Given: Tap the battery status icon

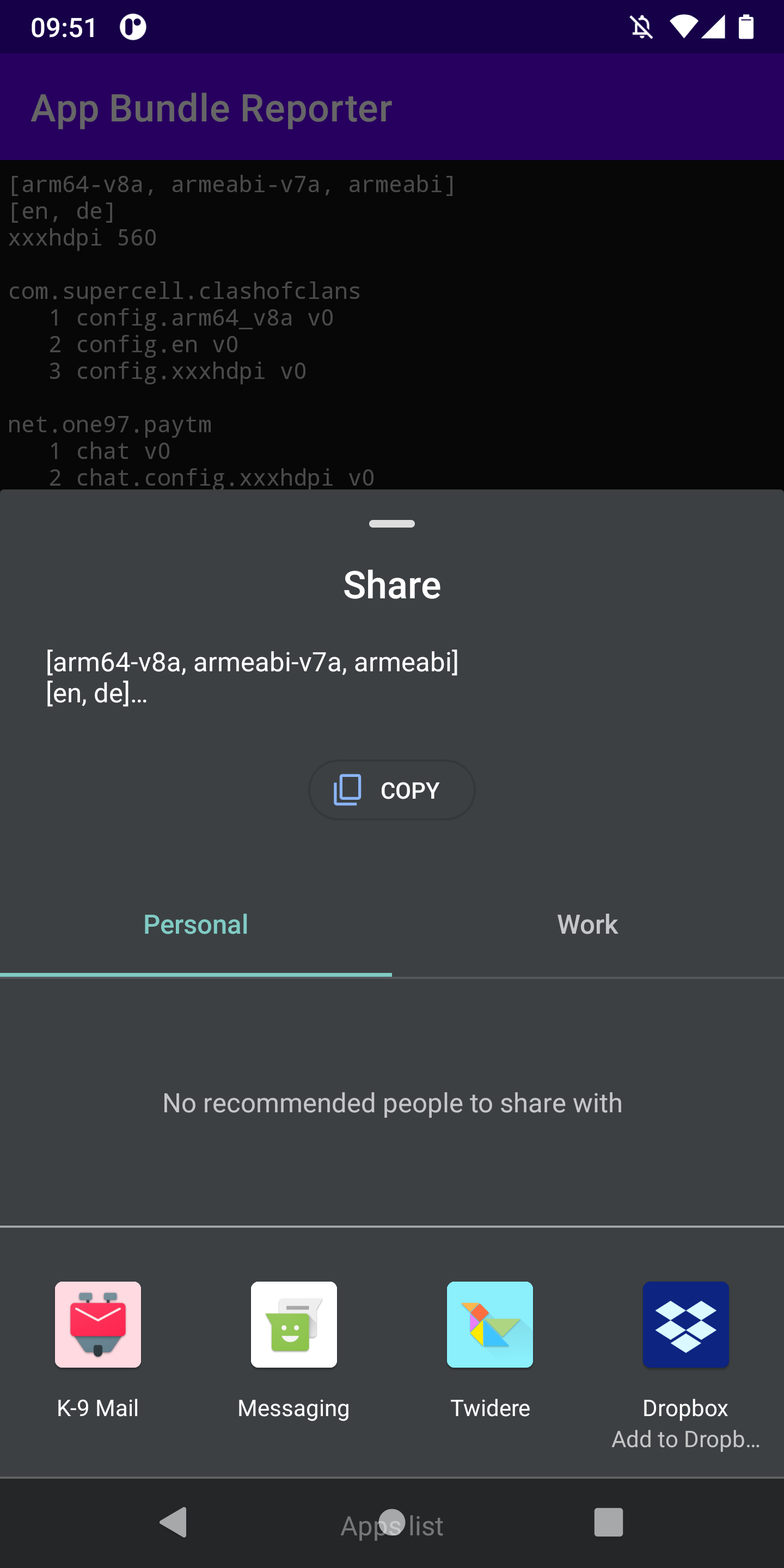Looking at the screenshot, I should [x=746, y=27].
